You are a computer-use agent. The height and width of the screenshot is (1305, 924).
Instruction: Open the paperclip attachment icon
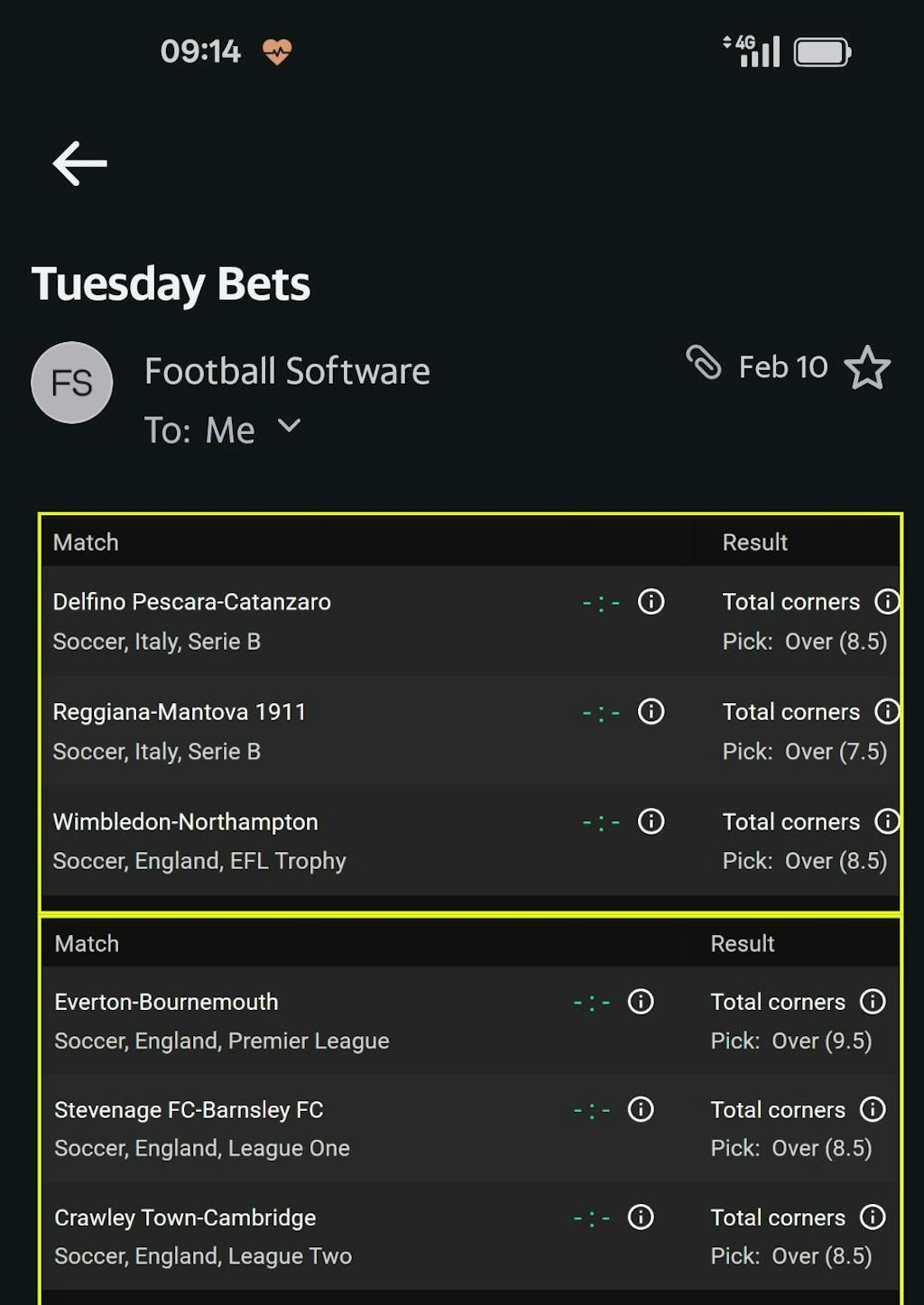click(x=704, y=363)
